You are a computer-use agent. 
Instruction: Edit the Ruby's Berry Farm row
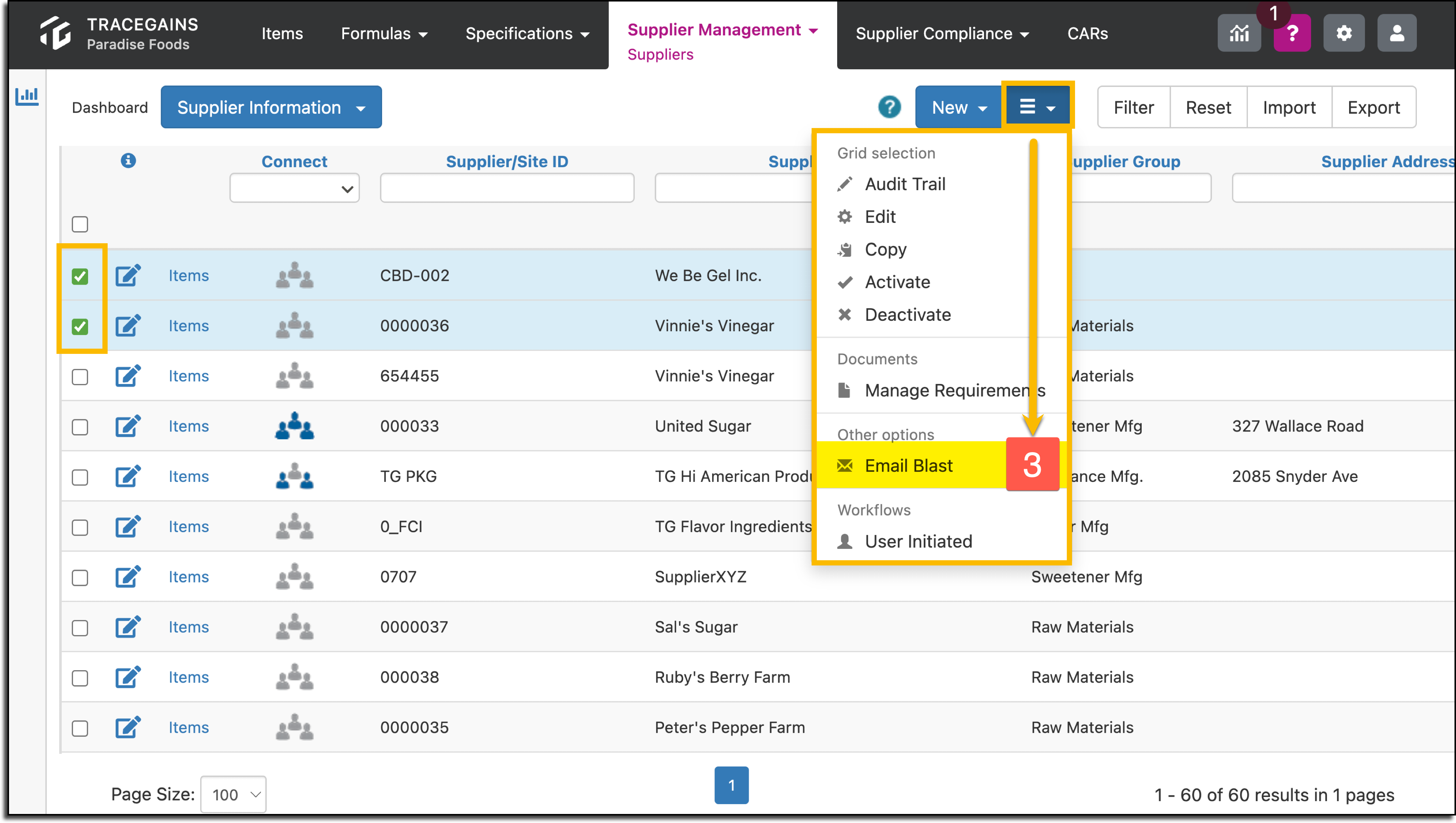click(128, 678)
